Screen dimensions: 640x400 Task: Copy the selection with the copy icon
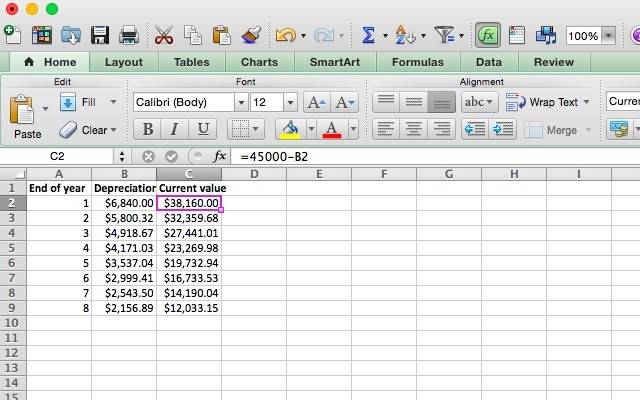click(193, 35)
